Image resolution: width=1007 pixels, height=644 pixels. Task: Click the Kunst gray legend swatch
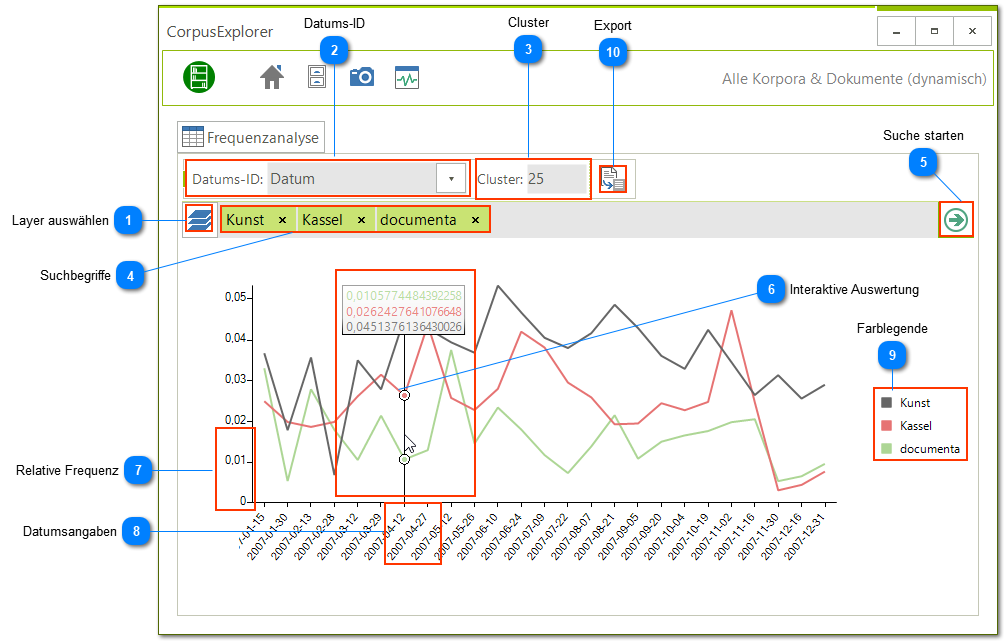pyautogui.click(x=886, y=403)
